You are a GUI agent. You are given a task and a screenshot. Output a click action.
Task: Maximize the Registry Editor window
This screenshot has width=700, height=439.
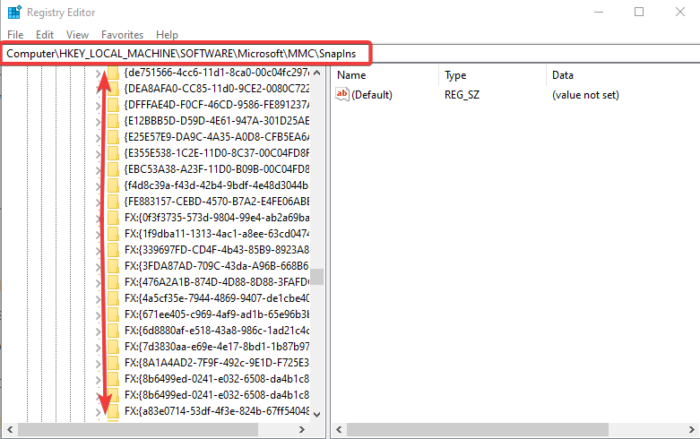[x=639, y=12]
